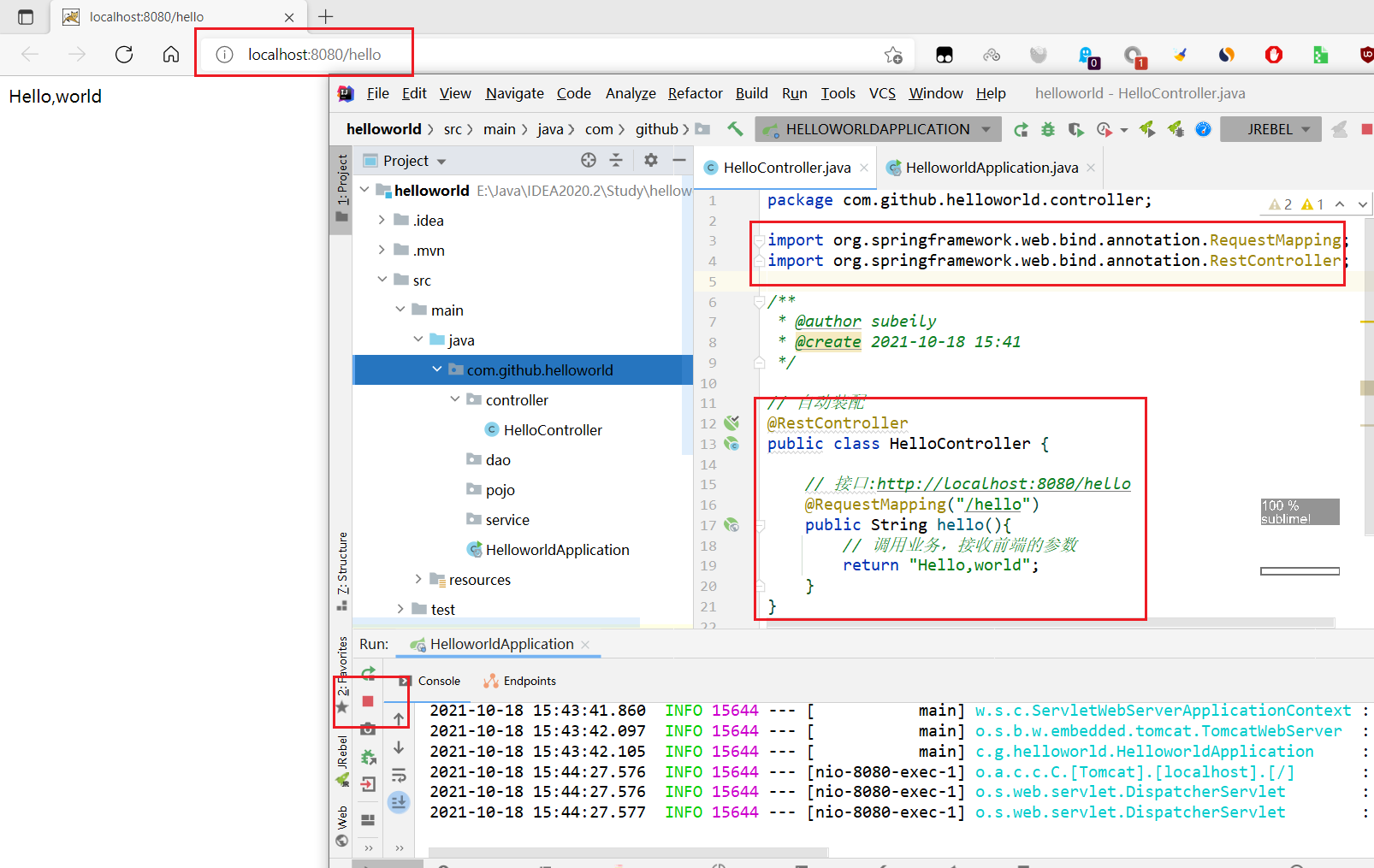Click the browser refresh button
Viewport: 1374px width, 868px height.
click(x=124, y=55)
